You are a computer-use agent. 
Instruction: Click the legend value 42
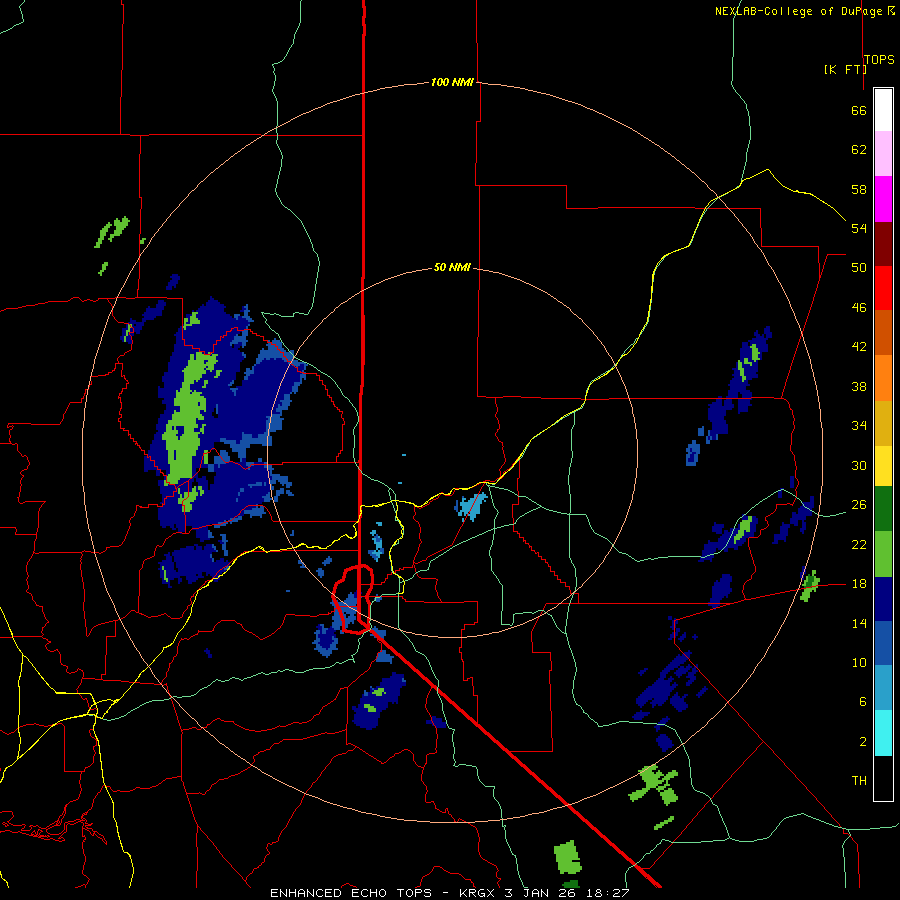(859, 347)
